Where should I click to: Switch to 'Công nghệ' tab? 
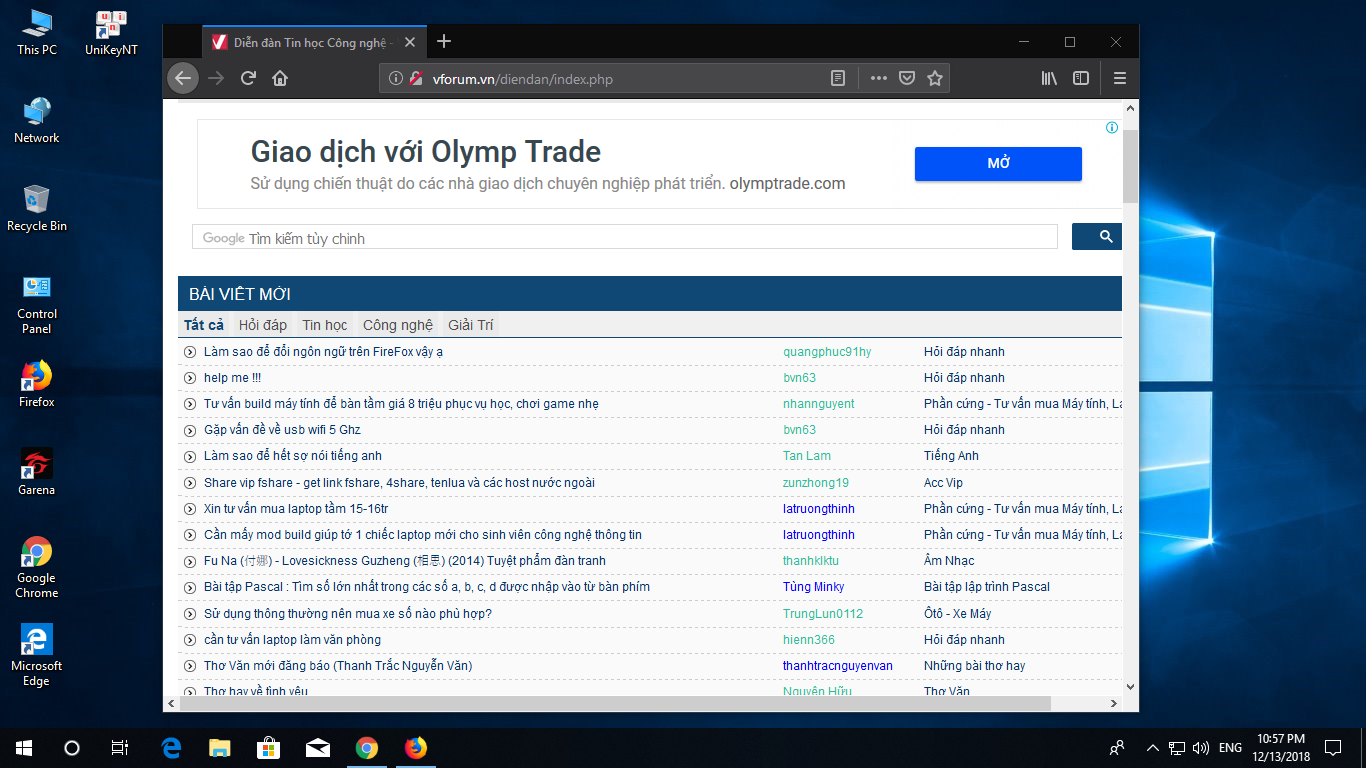coord(398,325)
